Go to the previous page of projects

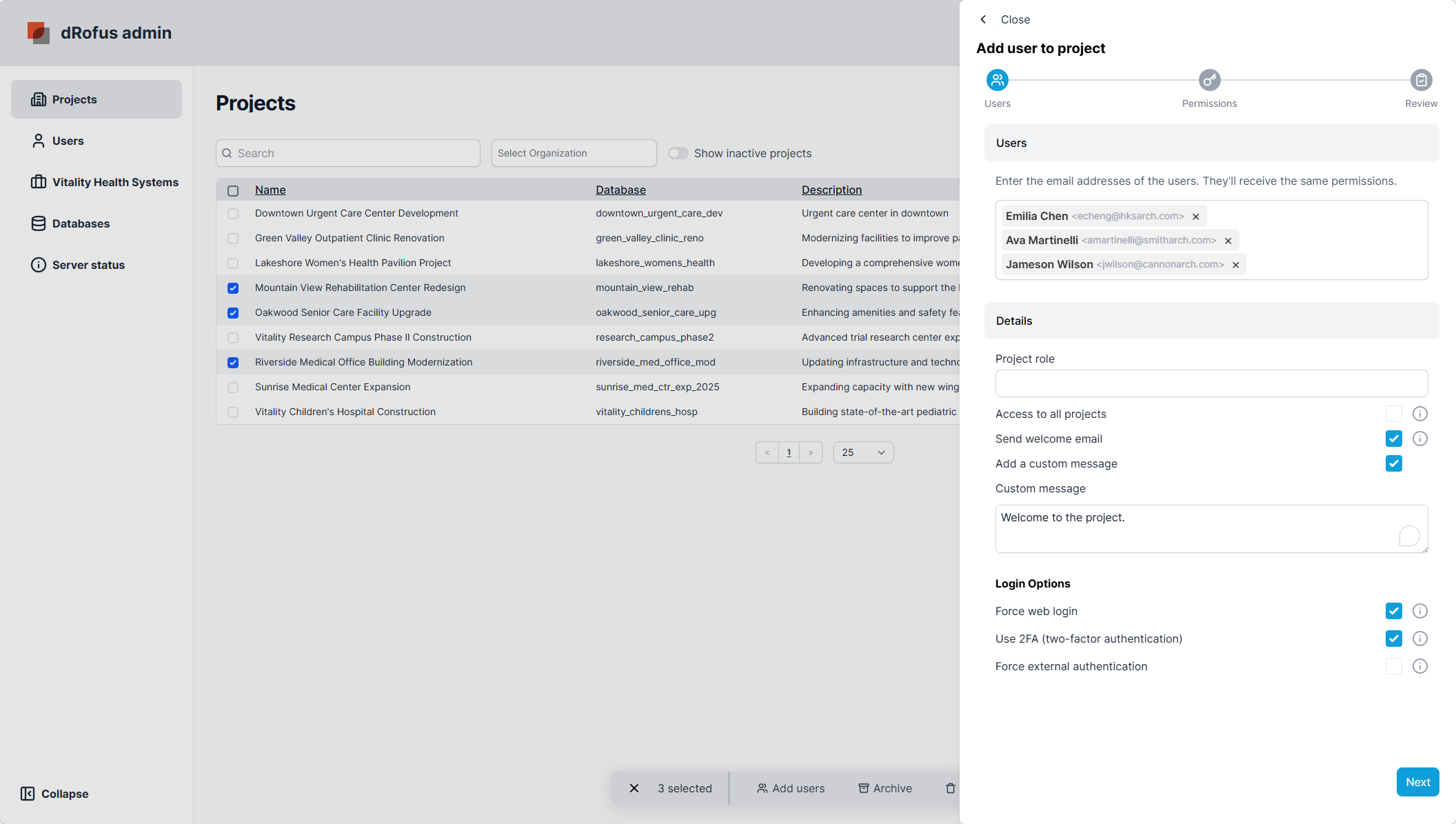[x=767, y=452]
